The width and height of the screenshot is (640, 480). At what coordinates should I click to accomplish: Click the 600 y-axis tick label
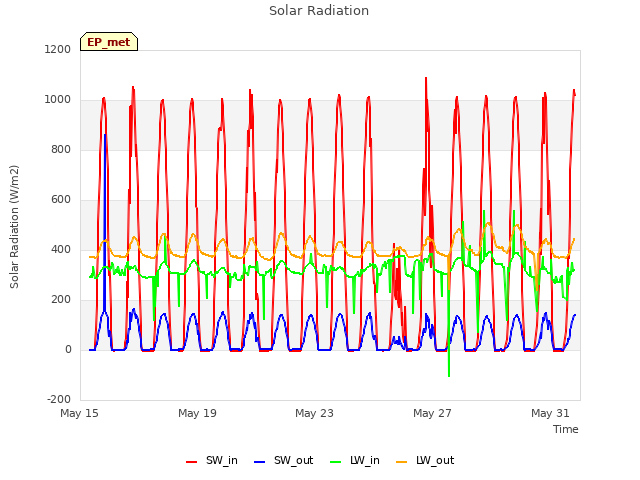(x=61, y=200)
